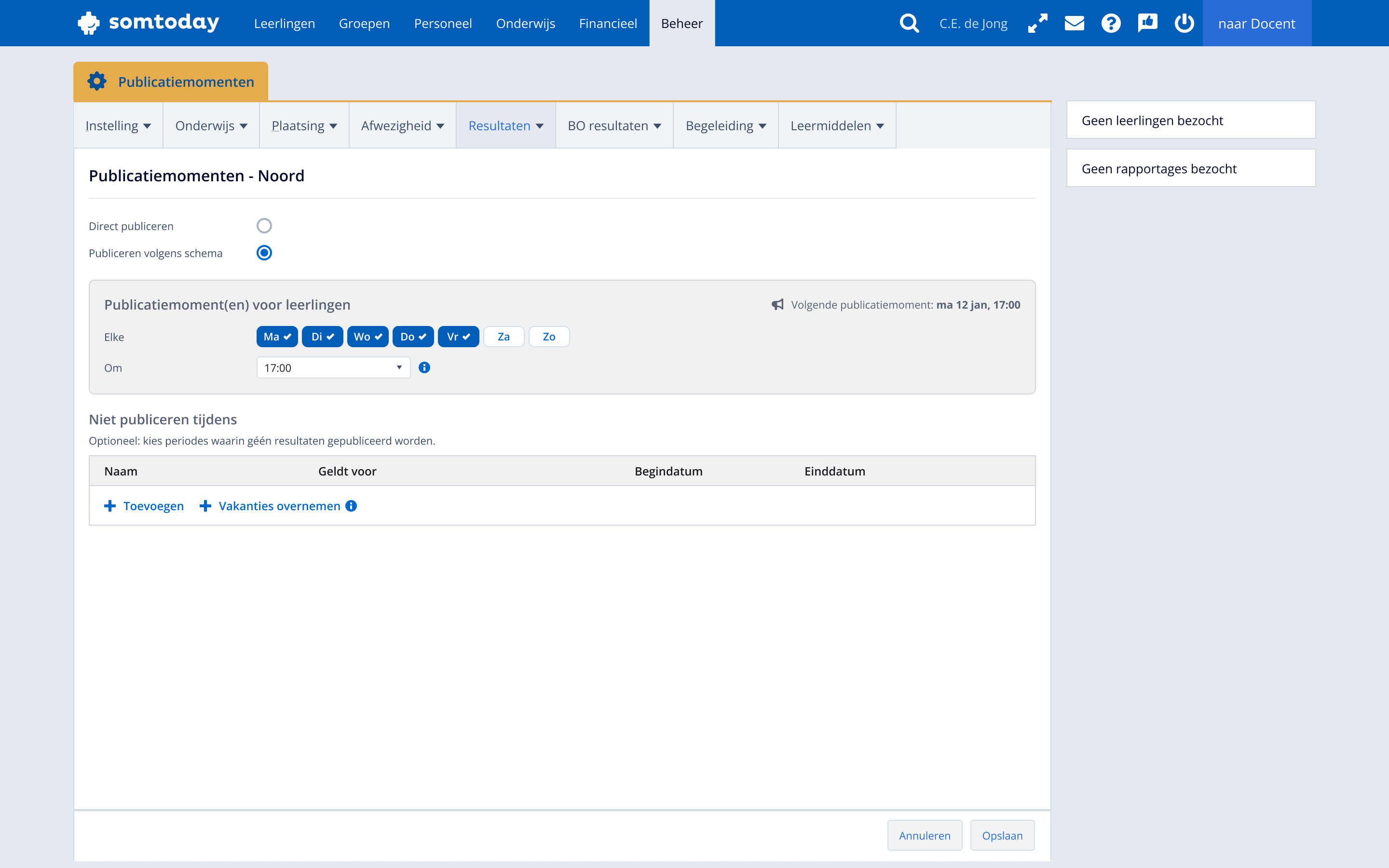Open the 17:00 time dropdown
The height and width of the screenshot is (868, 1389).
pyautogui.click(x=333, y=367)
